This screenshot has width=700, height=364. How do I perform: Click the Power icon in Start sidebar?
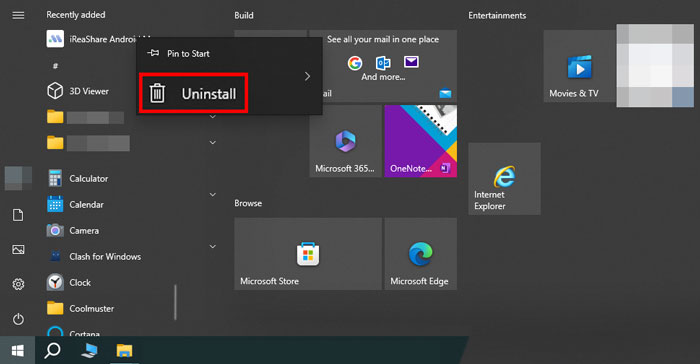coord(18,319)
